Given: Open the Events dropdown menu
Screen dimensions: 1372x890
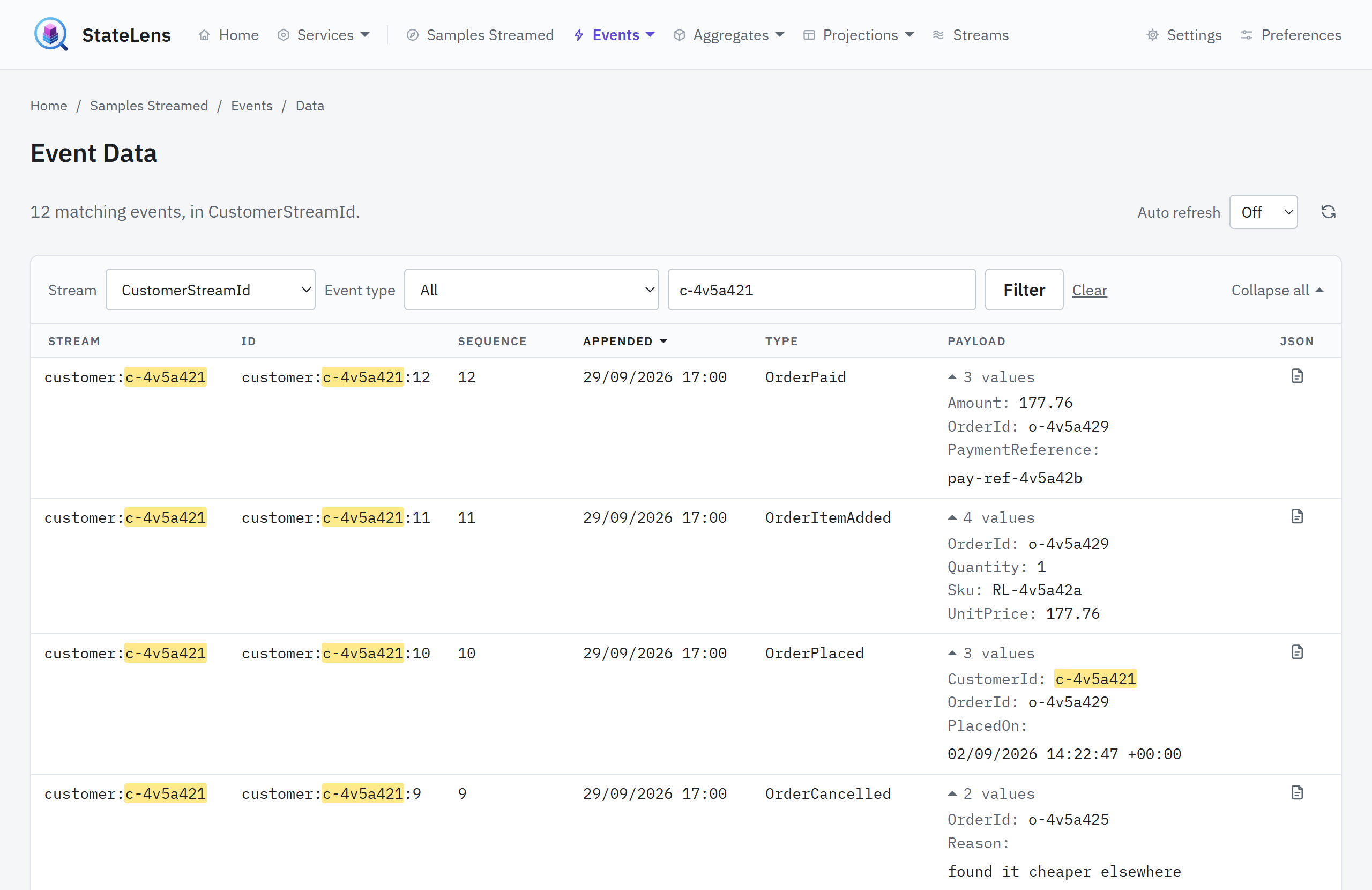Looking at the screenshot, I should pyautogui.click(x=614, y=35).
